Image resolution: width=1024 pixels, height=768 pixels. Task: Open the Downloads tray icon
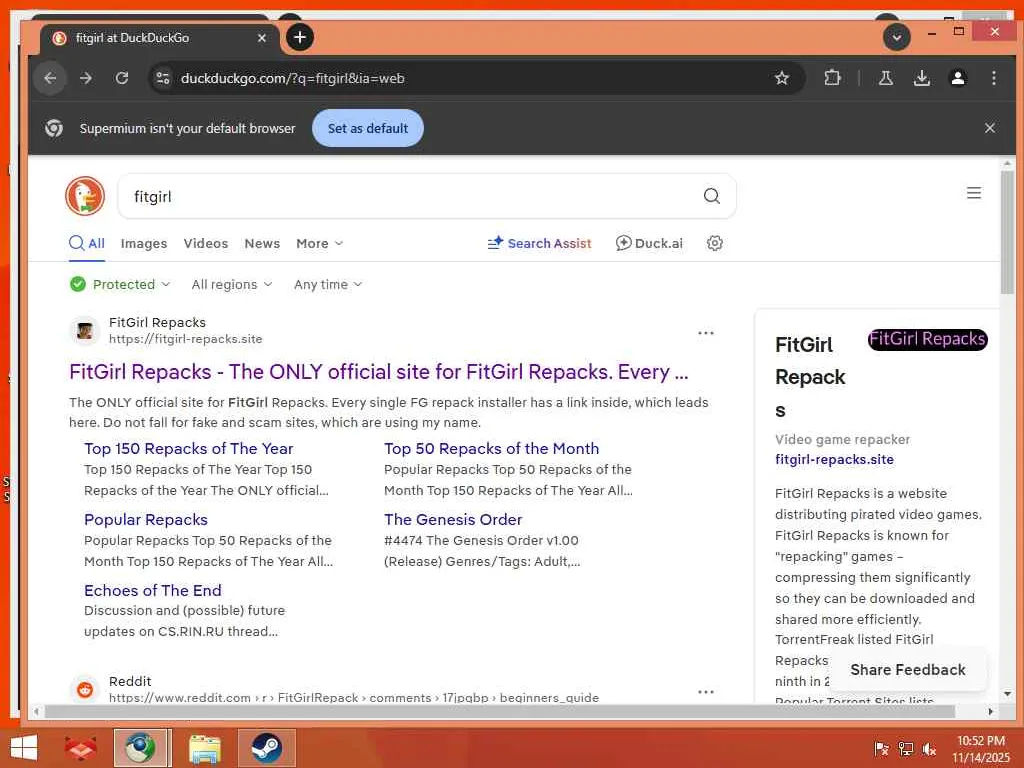coord(921,78)
